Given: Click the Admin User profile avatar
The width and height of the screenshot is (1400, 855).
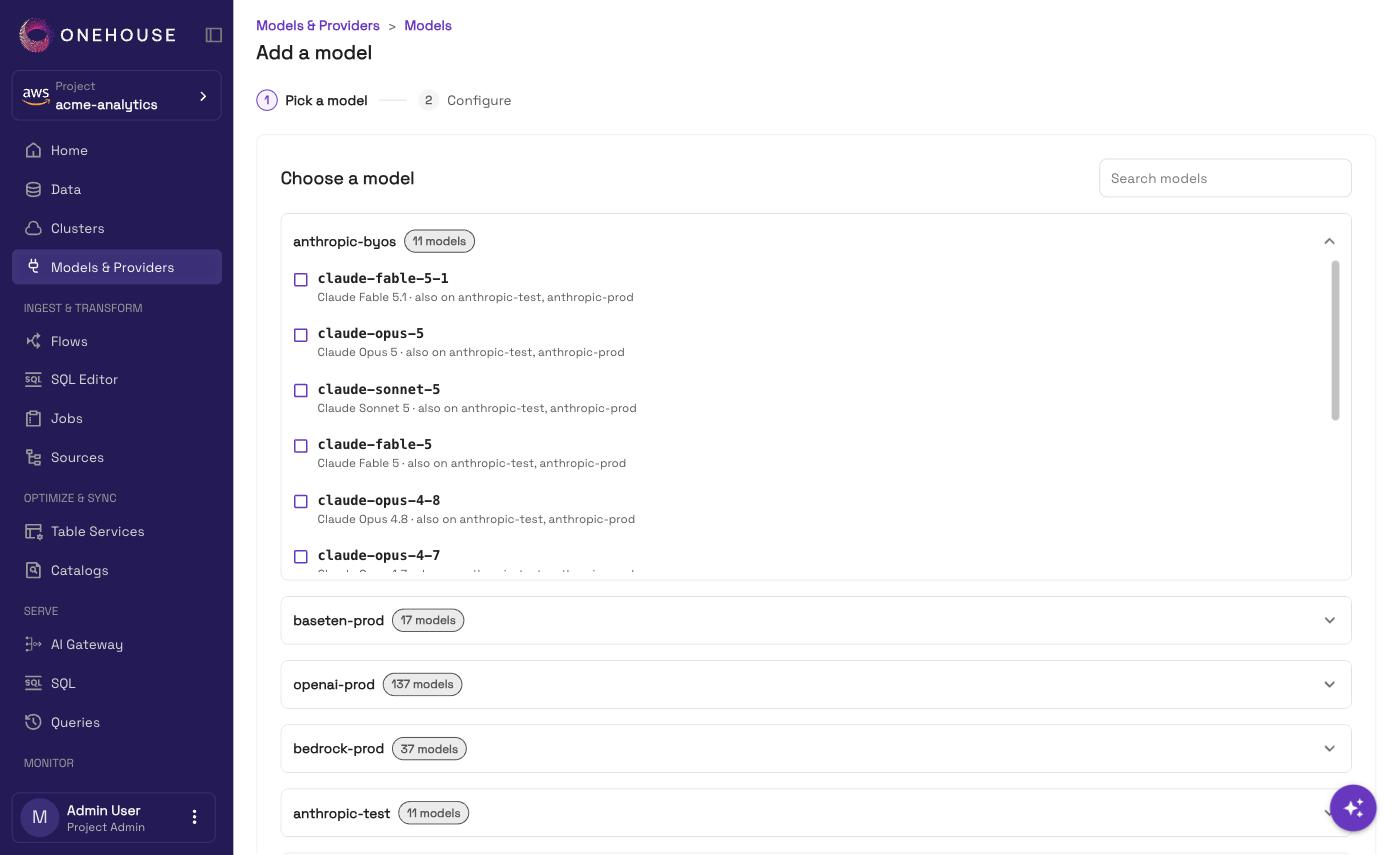Looking at the screenshot, I should (39, 817).
